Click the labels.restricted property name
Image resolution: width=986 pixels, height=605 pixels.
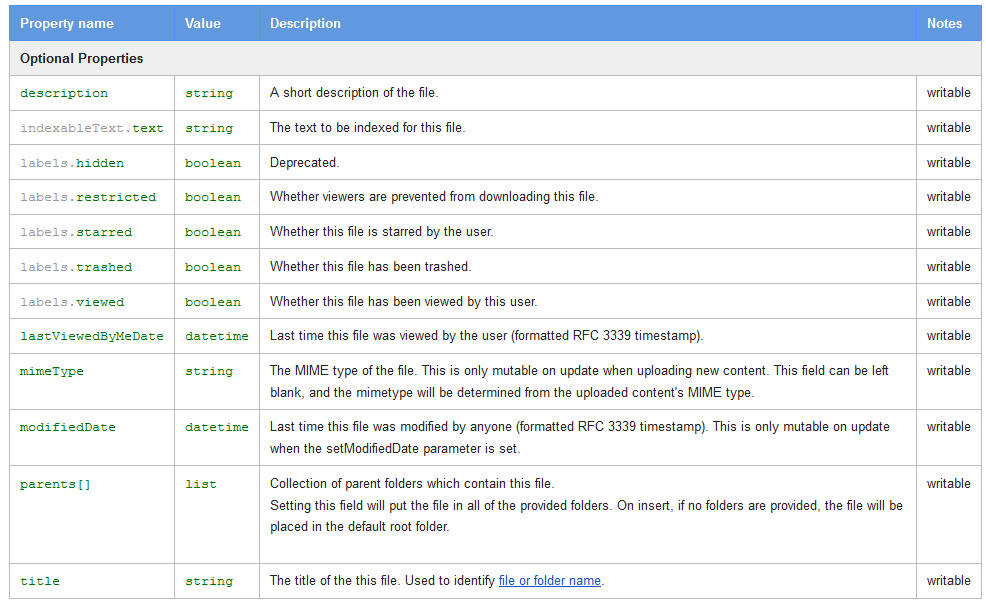pyautogui.click(x=88, y=198)
